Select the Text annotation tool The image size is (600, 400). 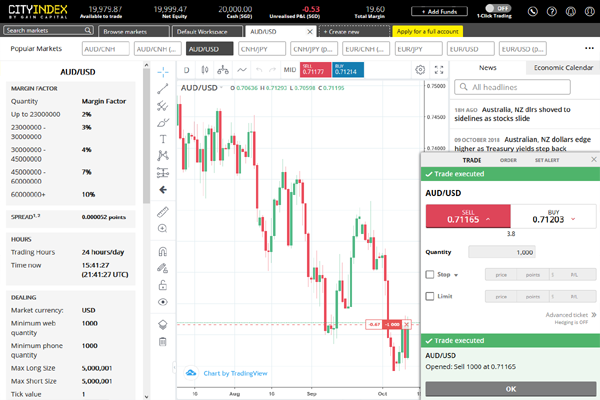coord(163,139)
